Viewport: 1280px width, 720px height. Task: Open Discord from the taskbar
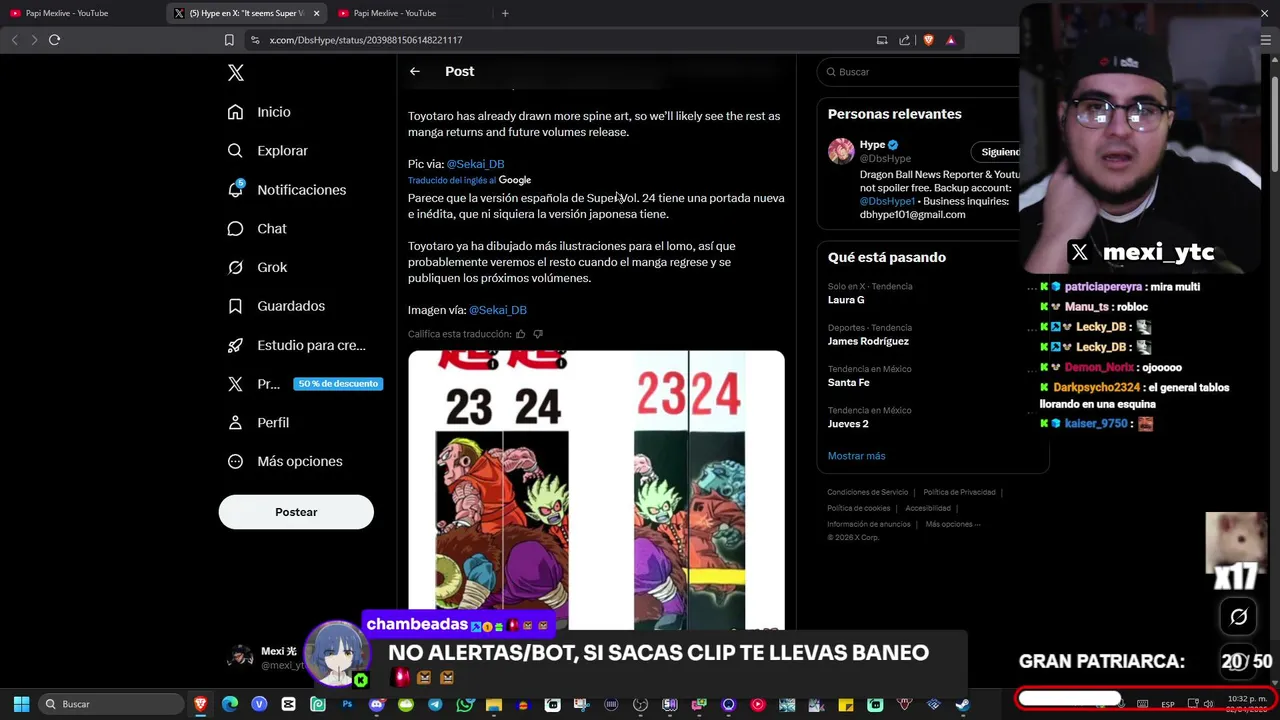(x=376, y=704)
